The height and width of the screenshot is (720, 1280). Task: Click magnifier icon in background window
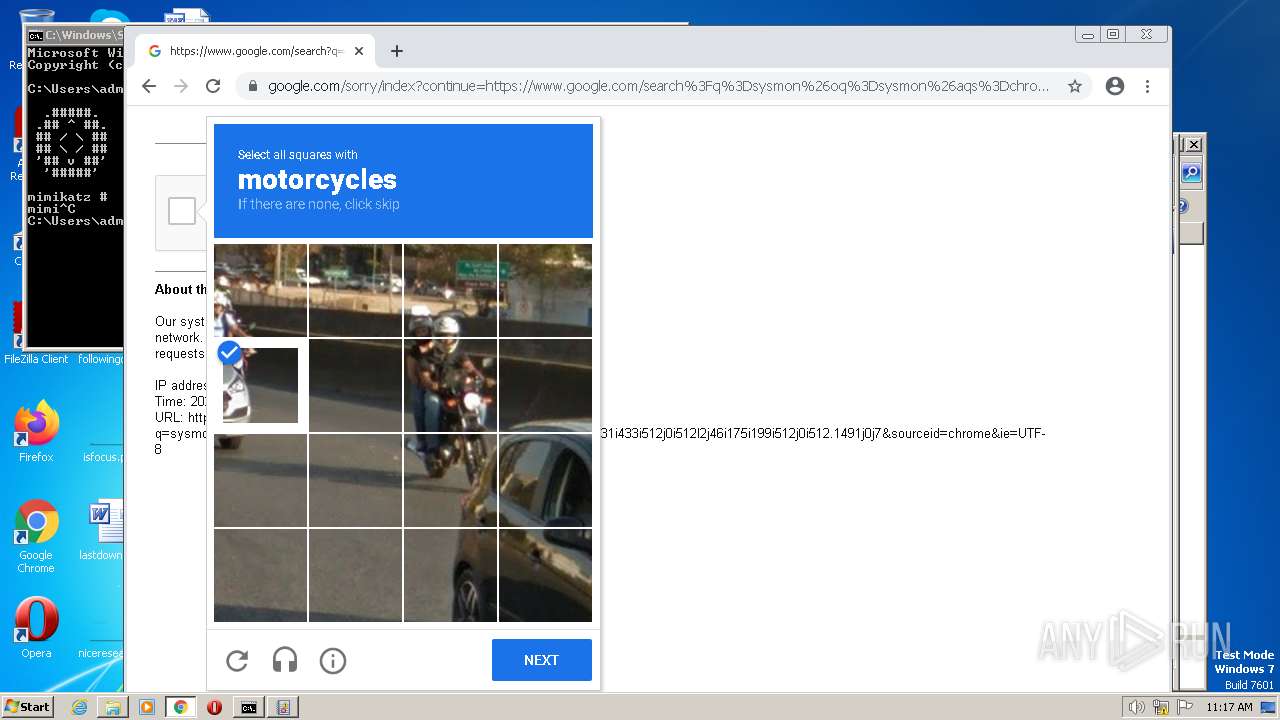tap(1191, 173)
